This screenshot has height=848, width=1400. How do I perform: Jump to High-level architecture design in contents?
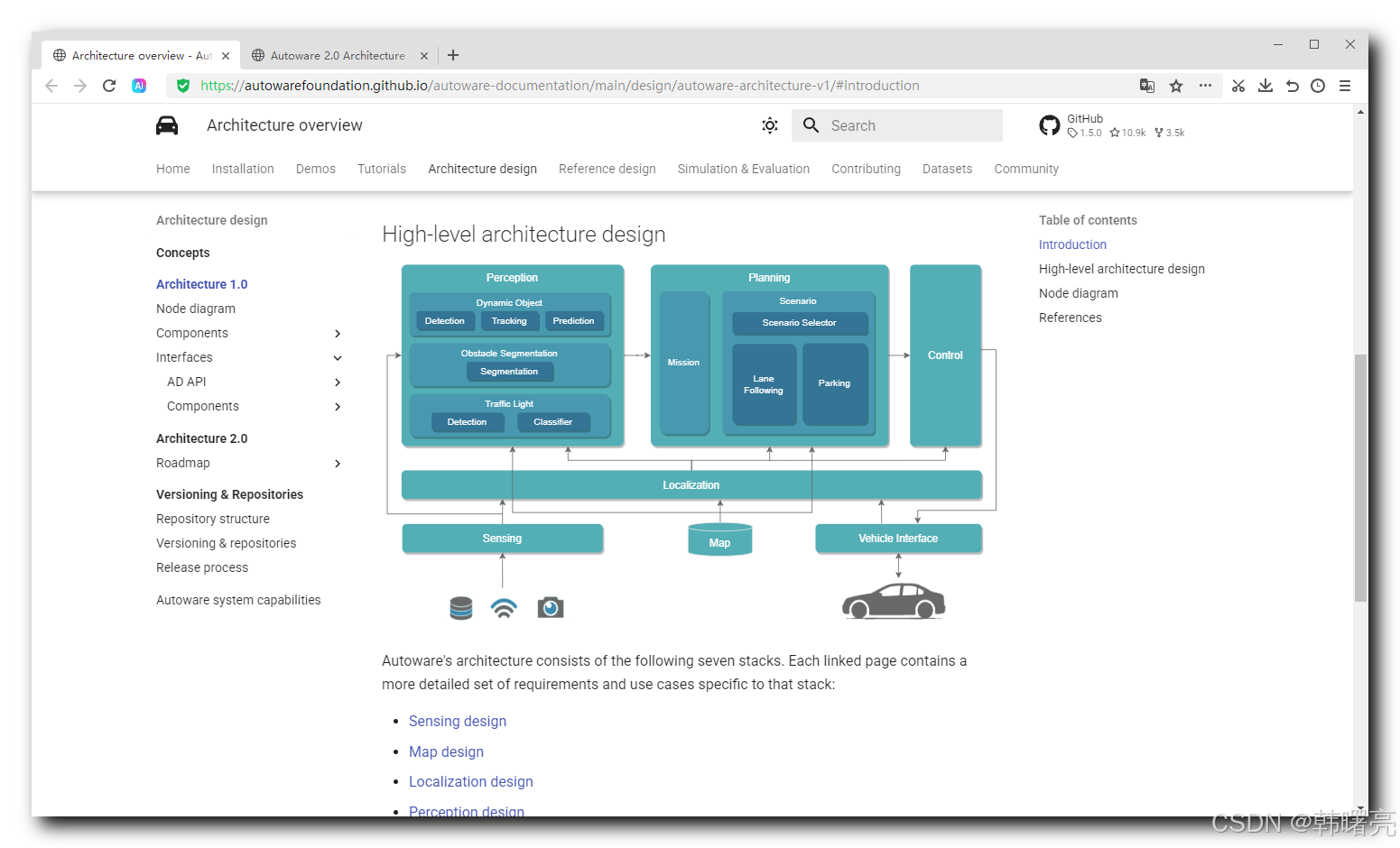click(x=1122, y=269)
